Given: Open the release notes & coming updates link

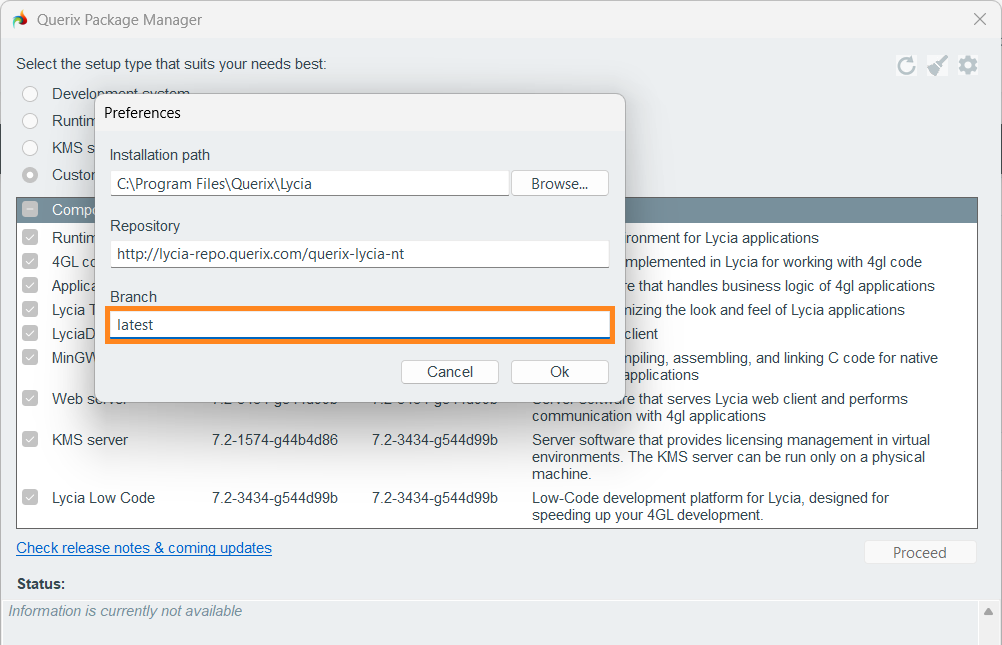Looking at the screenshot, I should 144,548.
